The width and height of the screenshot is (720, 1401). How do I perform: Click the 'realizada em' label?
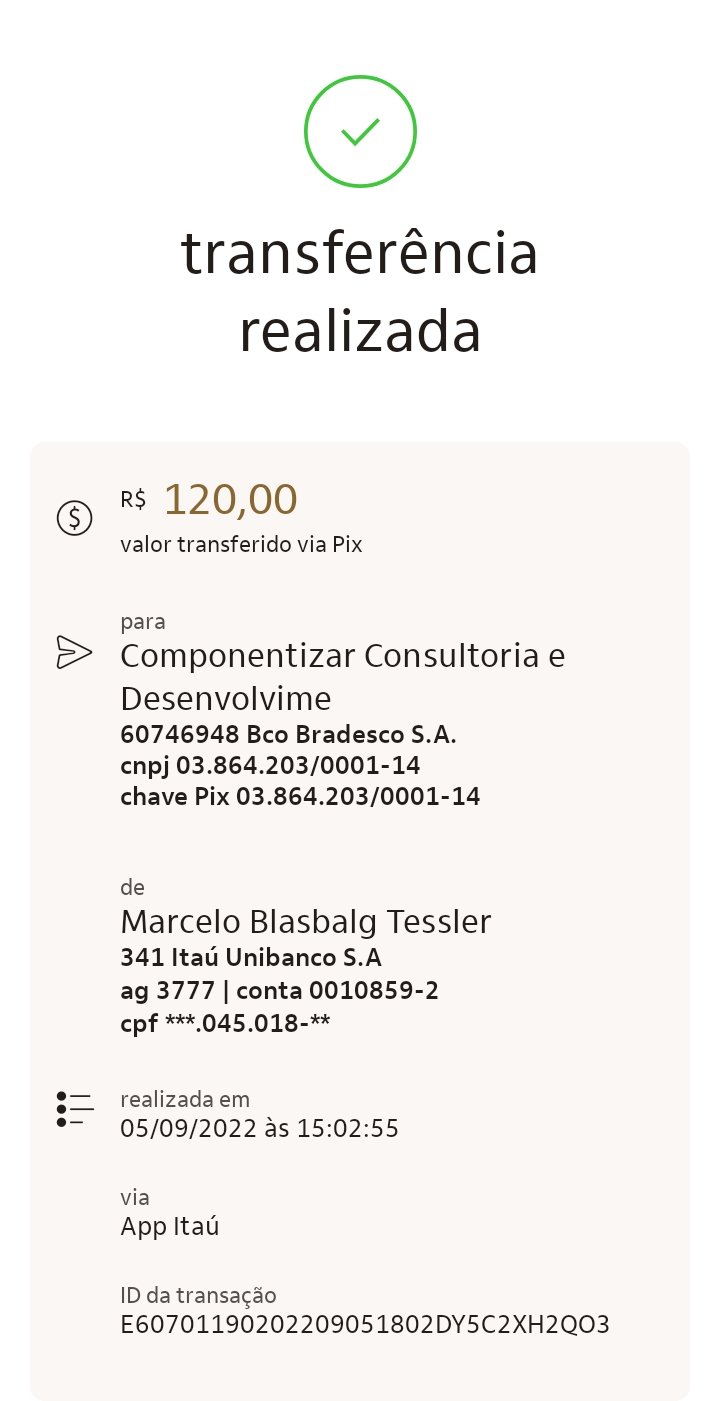pos(185,1099)
